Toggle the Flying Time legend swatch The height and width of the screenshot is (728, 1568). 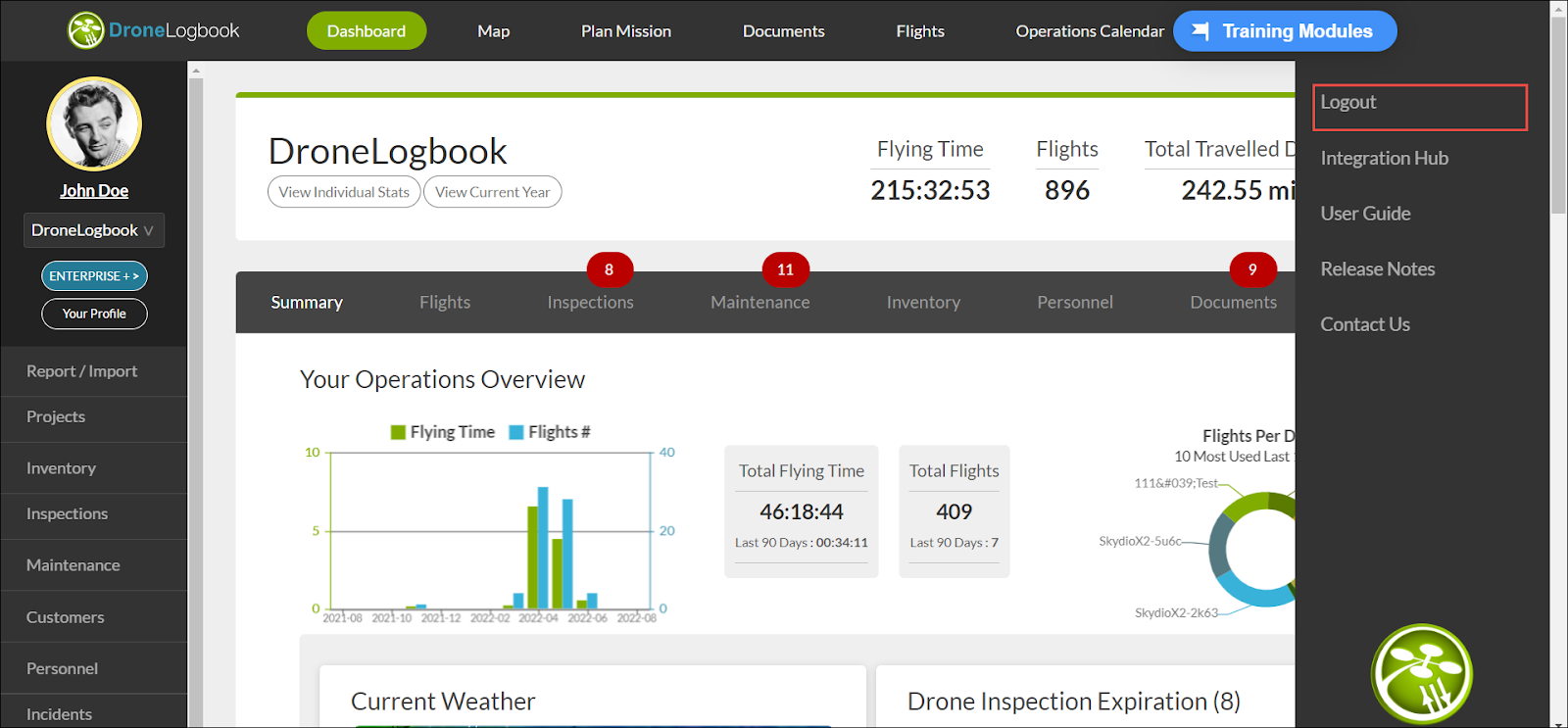pyautogui.click(x=398, y=432)
